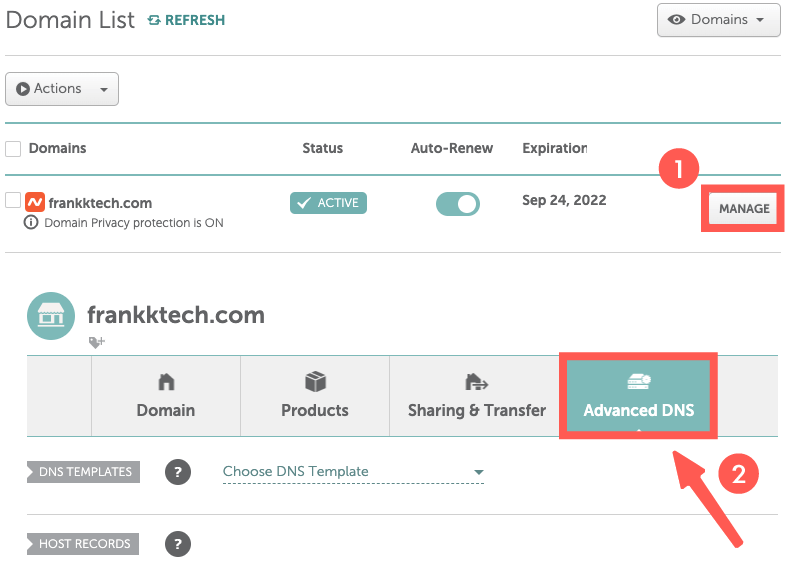
Task: Open the Sharing & Transfer tab
Action: coord(477,395)
